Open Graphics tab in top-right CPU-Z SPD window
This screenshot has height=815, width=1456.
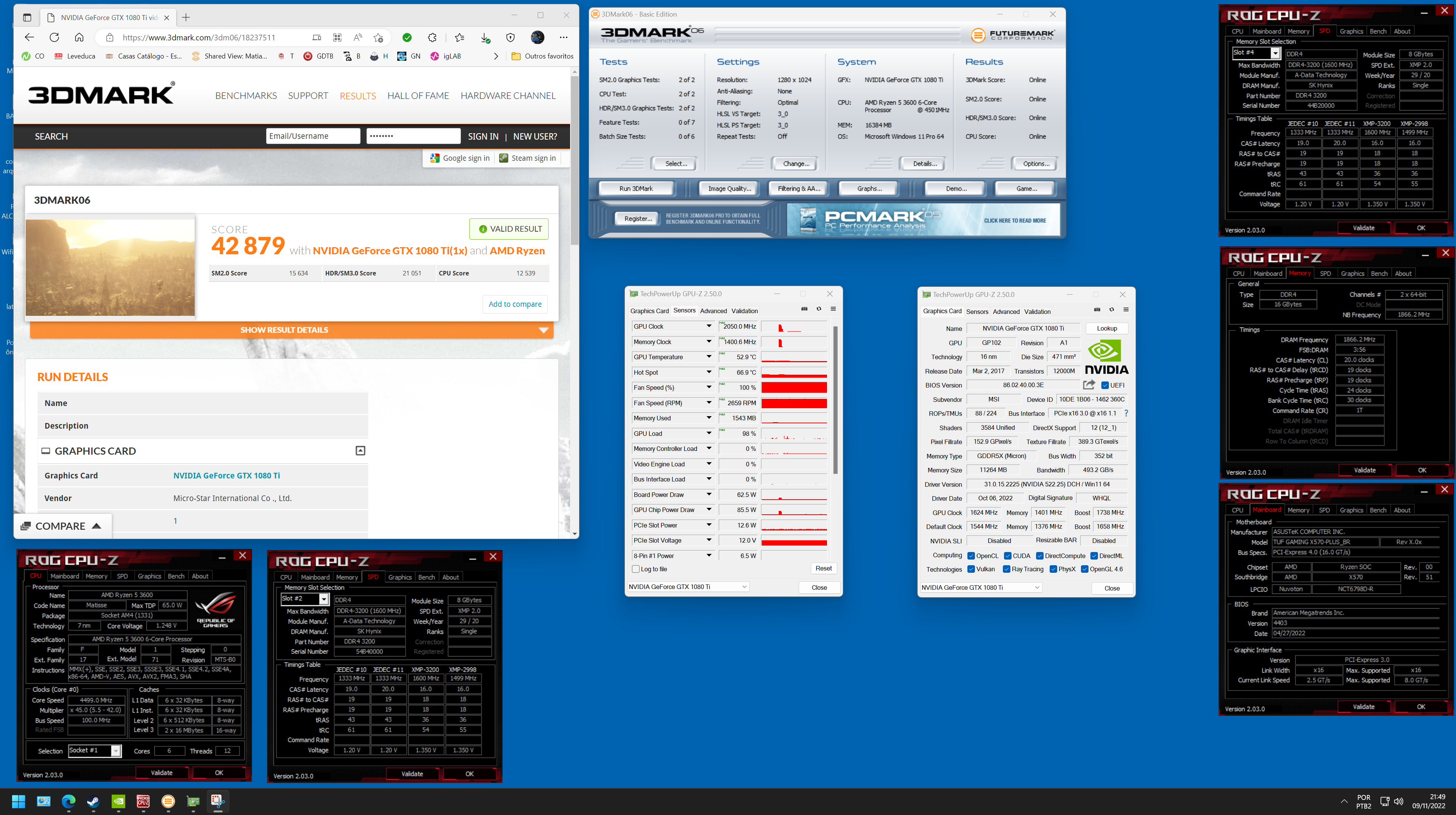click(1351, 31)
